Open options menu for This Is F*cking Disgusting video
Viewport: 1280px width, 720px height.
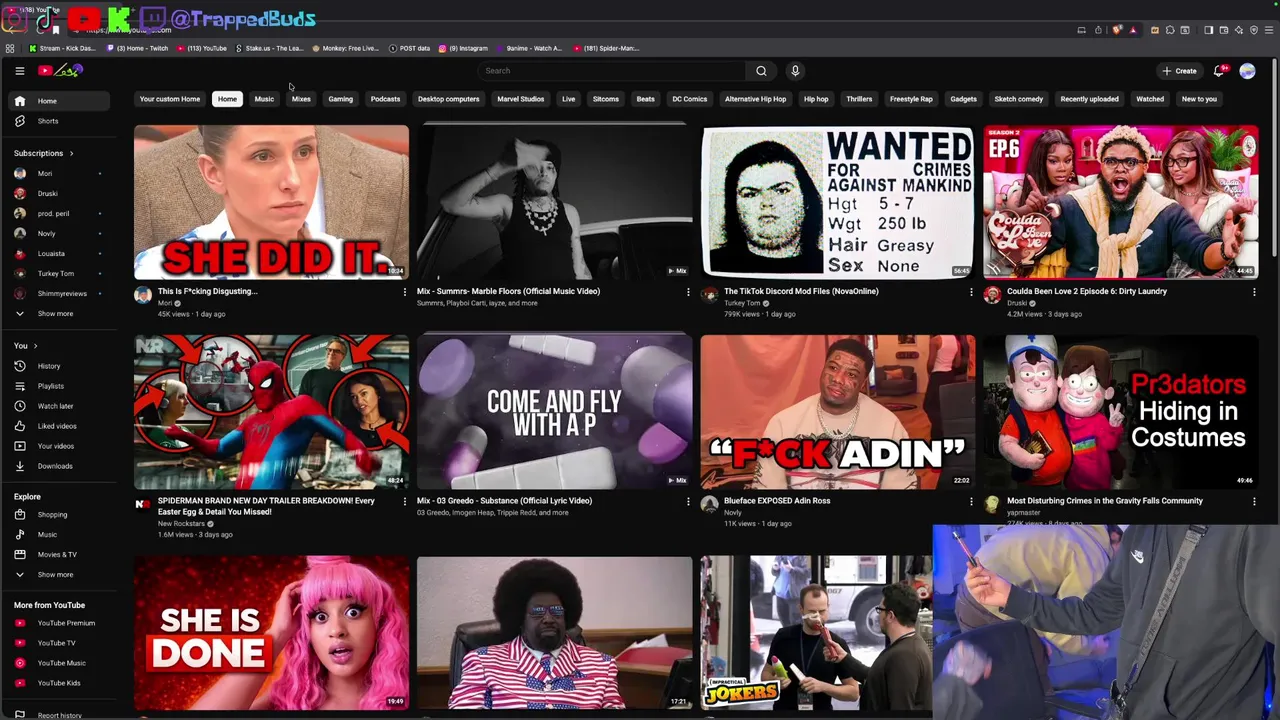pyautogui.click(x=405, y=292)
